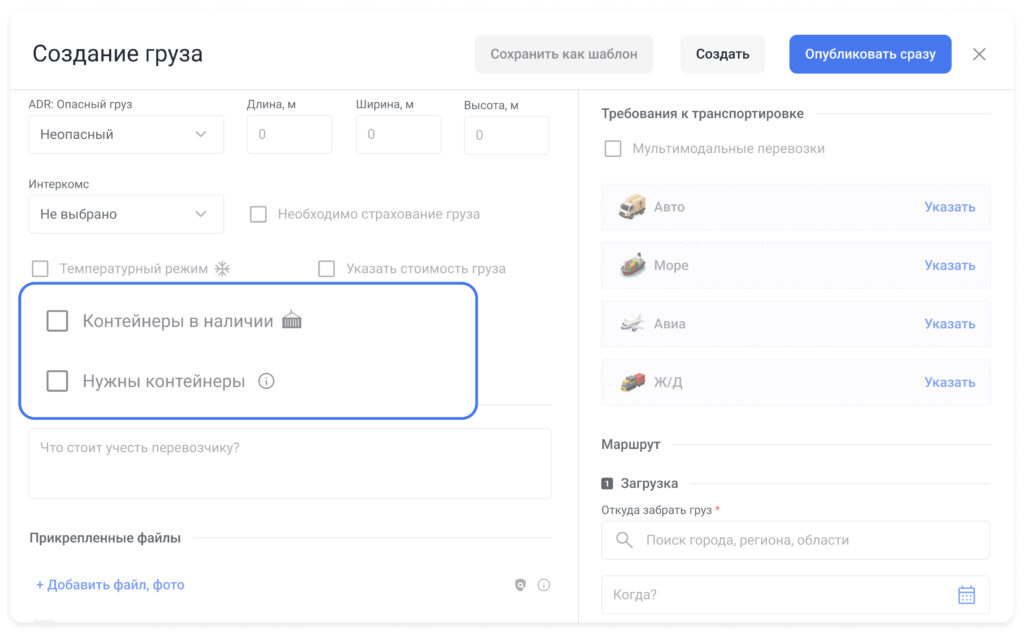Viewport: 1024px width, 633px height.
Task: Focus the Высота, м input field
Action: 507,135
